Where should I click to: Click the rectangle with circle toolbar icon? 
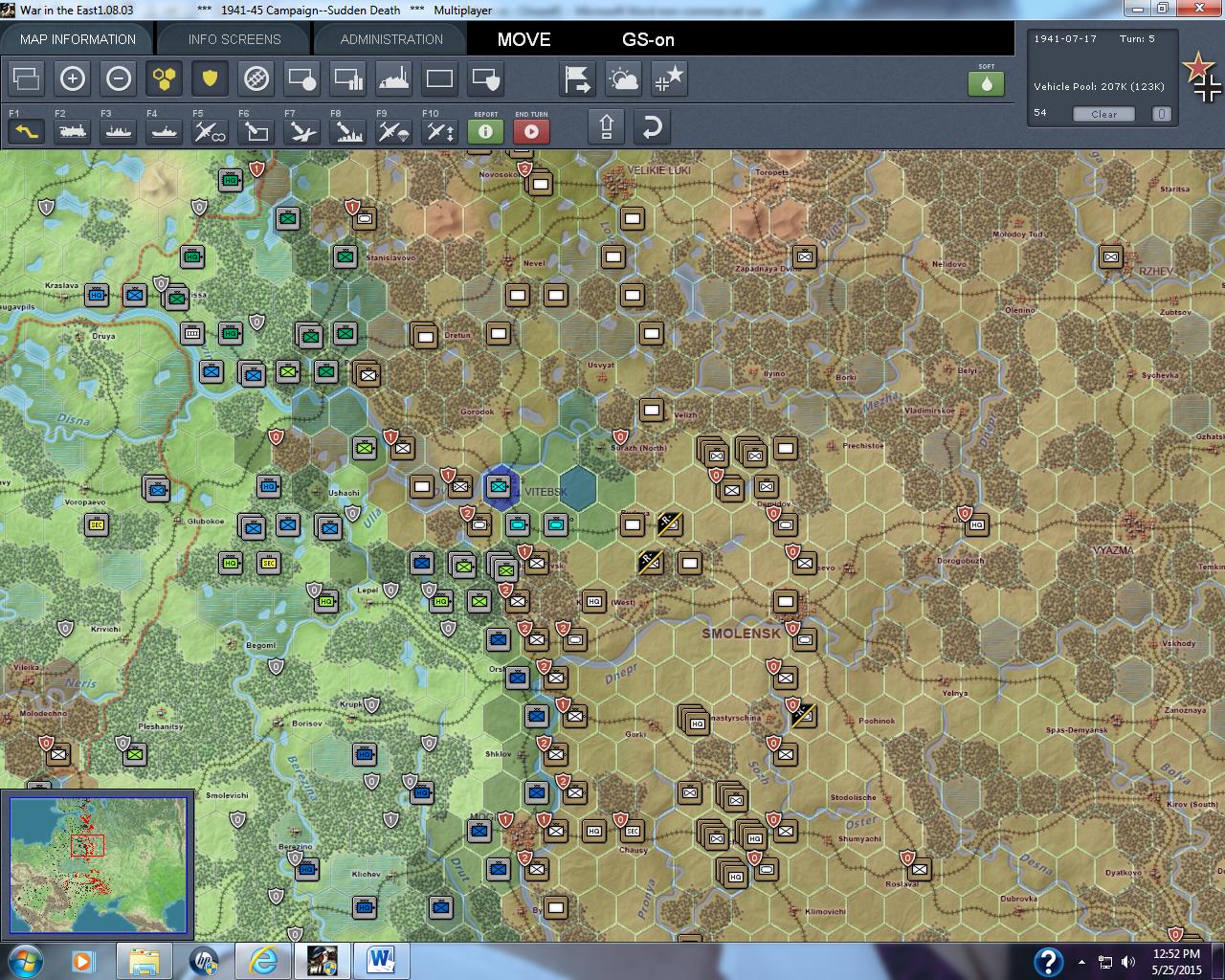click(302, 78)
